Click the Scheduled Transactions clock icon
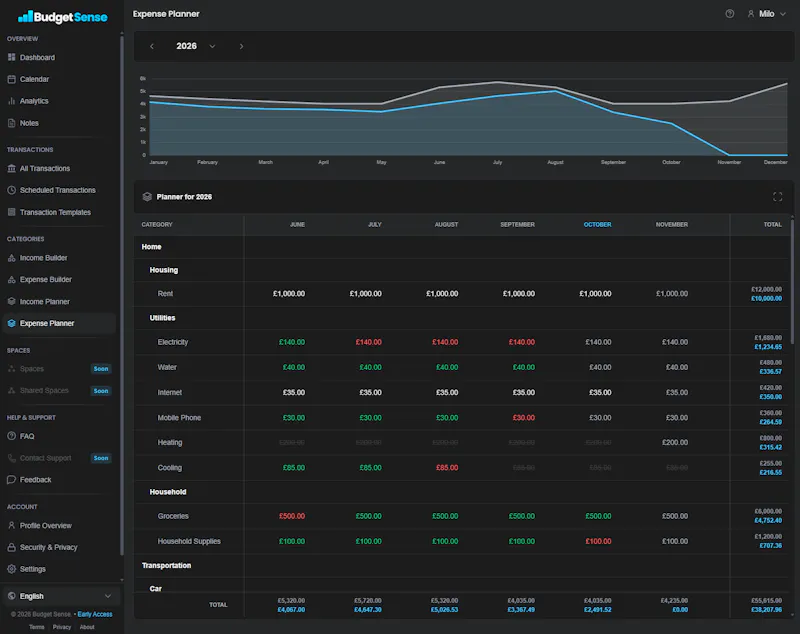The height and width of the screenshot is (634, 800). point(11,190)
